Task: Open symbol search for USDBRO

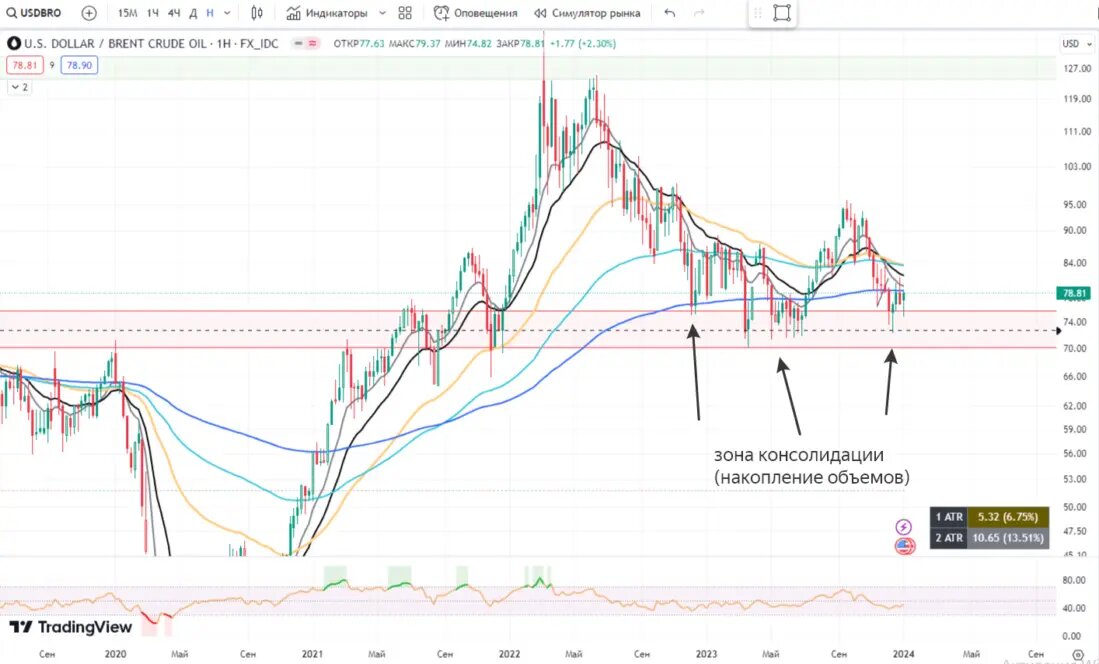Action: pyautogui.click(x=34, y=13)
